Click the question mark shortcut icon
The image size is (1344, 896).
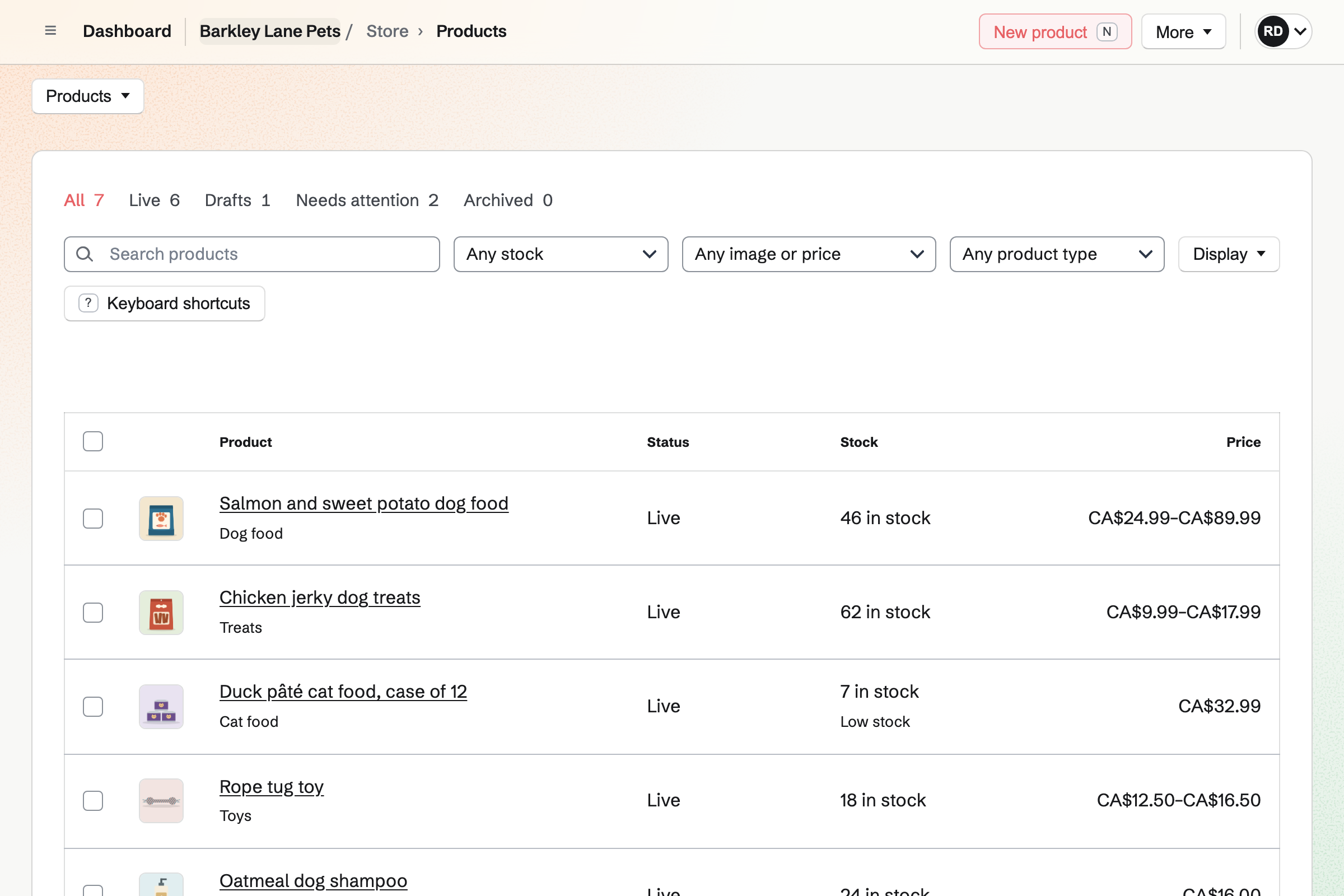[x=88, y=303]
